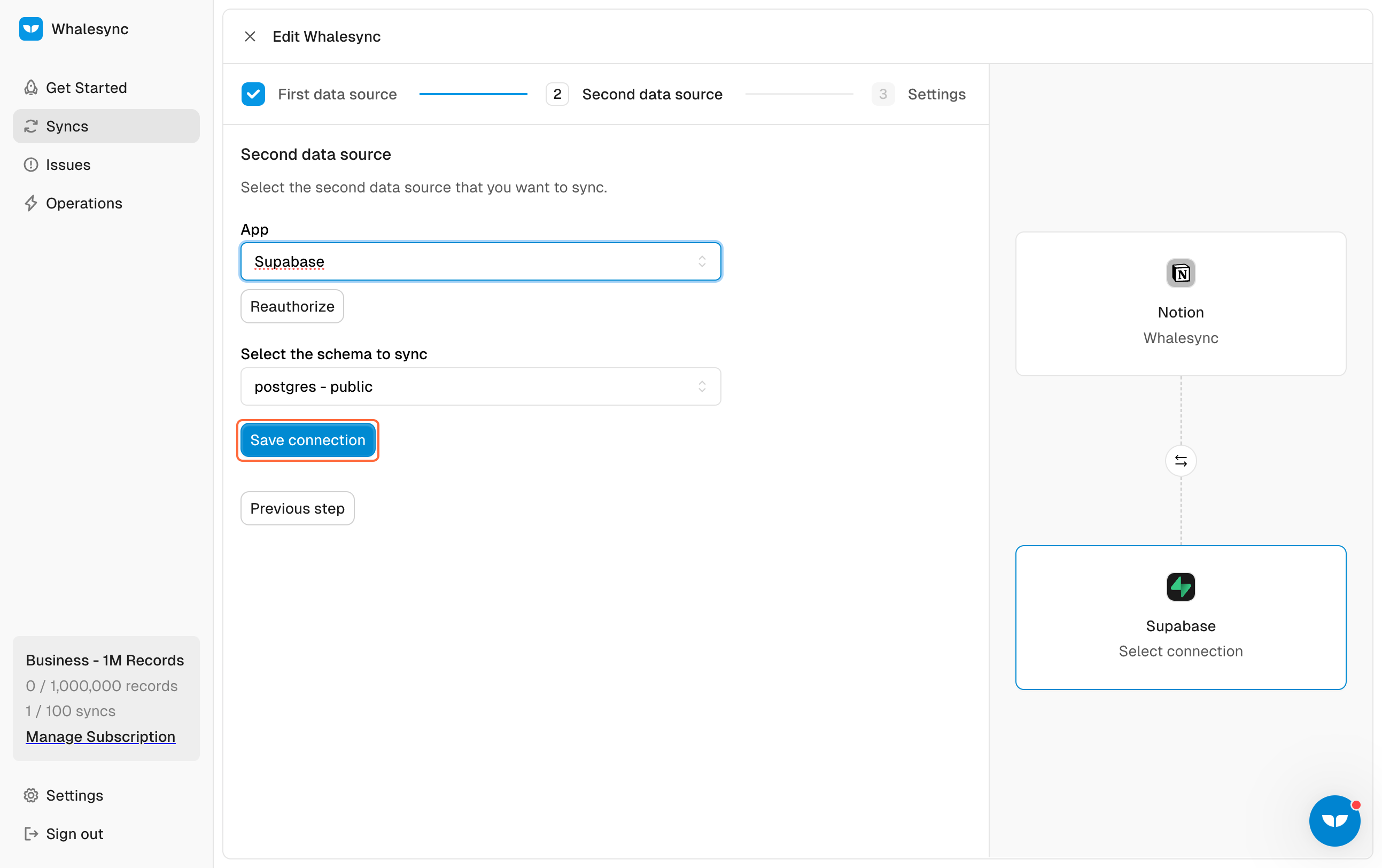Expand the postgres - public schema dropdown
The height and width of the screenshot is (868, 1382).
480,386
